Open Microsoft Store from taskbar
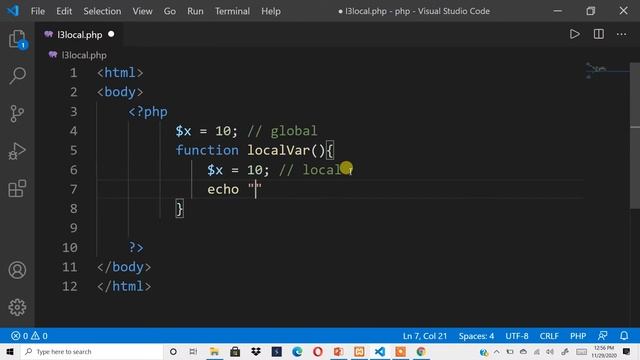Image resolution: width=640 pixels, height=360 pixels. click(x=235, y=351)
